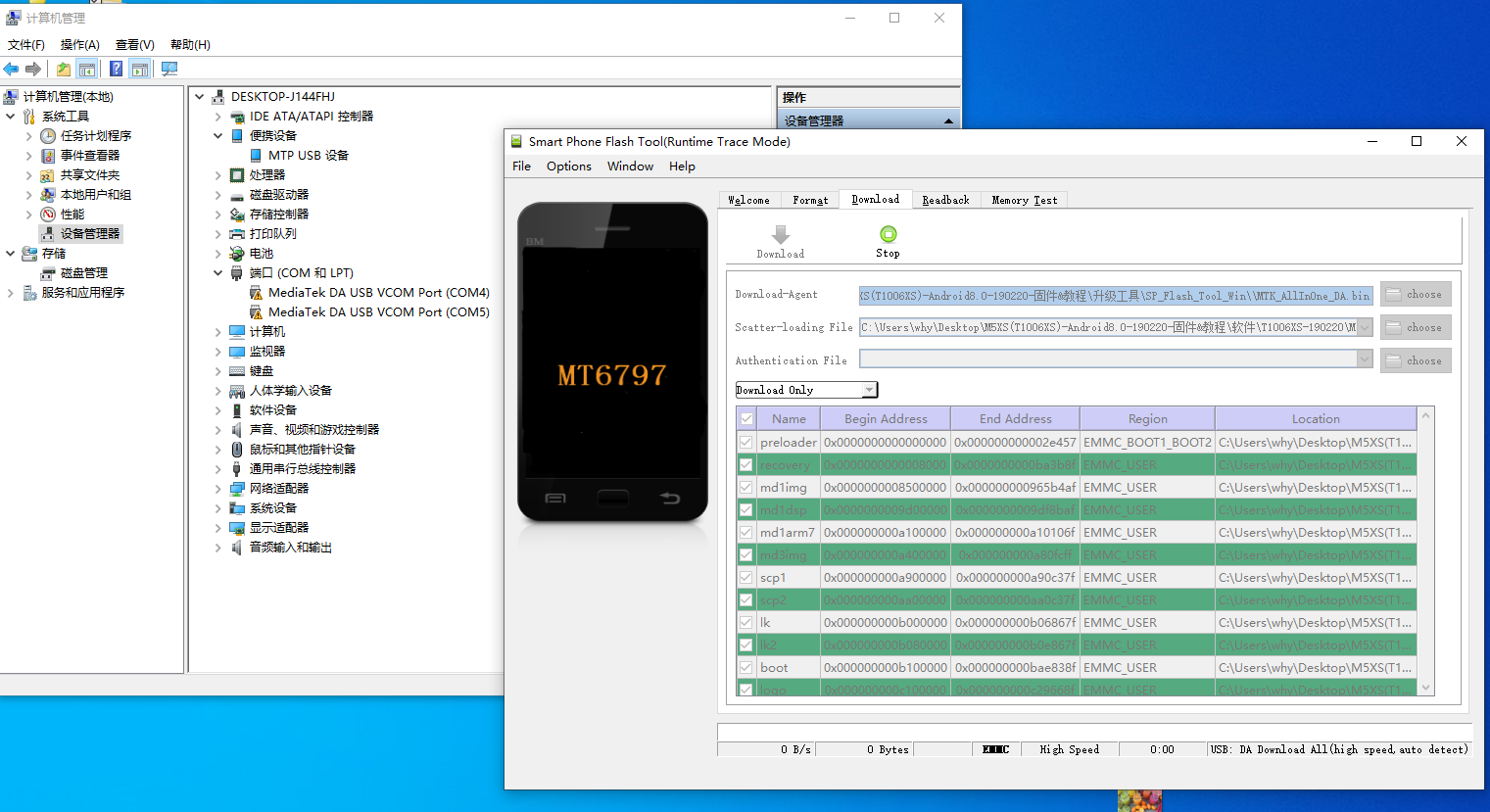Click the Download arrow icon
This screenshot has height=812, width=1490.
tap(780, 235)
